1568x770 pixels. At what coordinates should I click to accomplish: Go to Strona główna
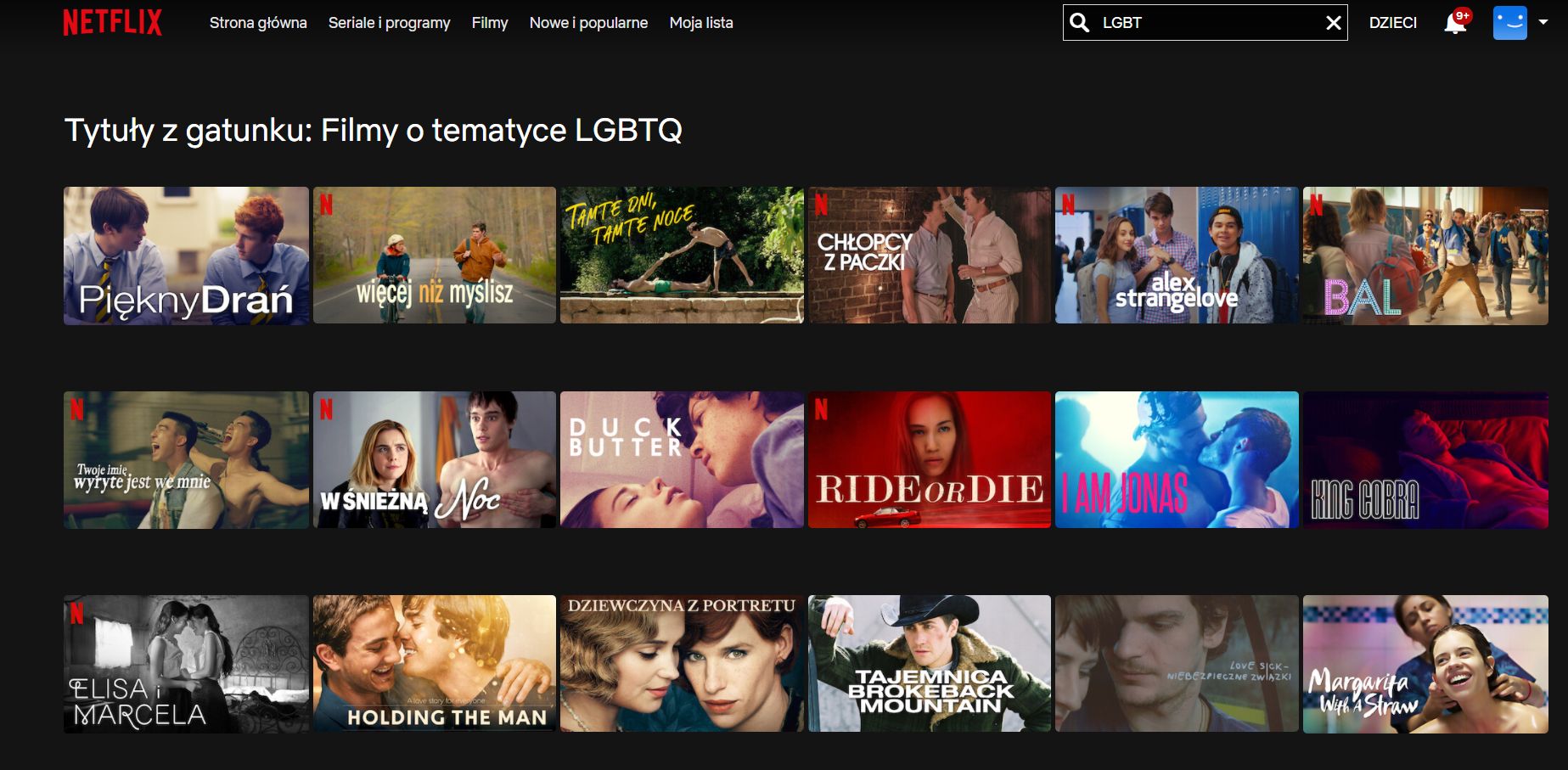(258, 23)
